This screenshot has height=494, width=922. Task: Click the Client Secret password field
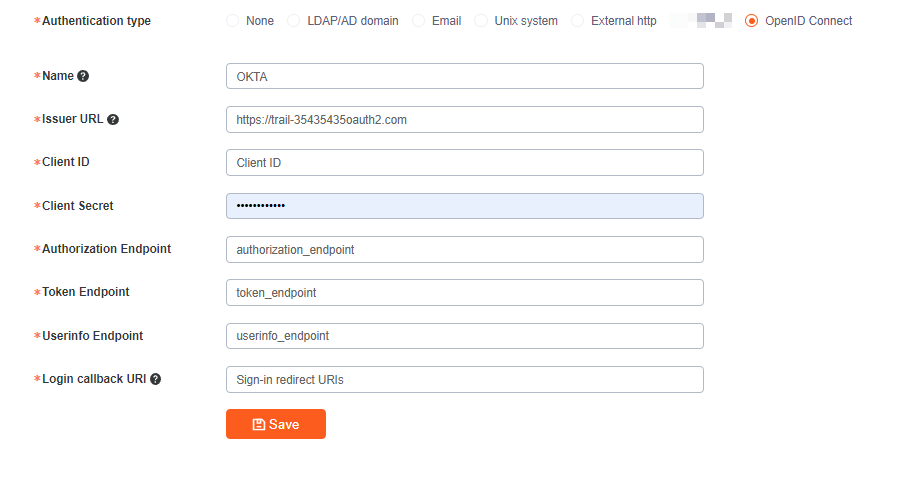pos(465,206)
